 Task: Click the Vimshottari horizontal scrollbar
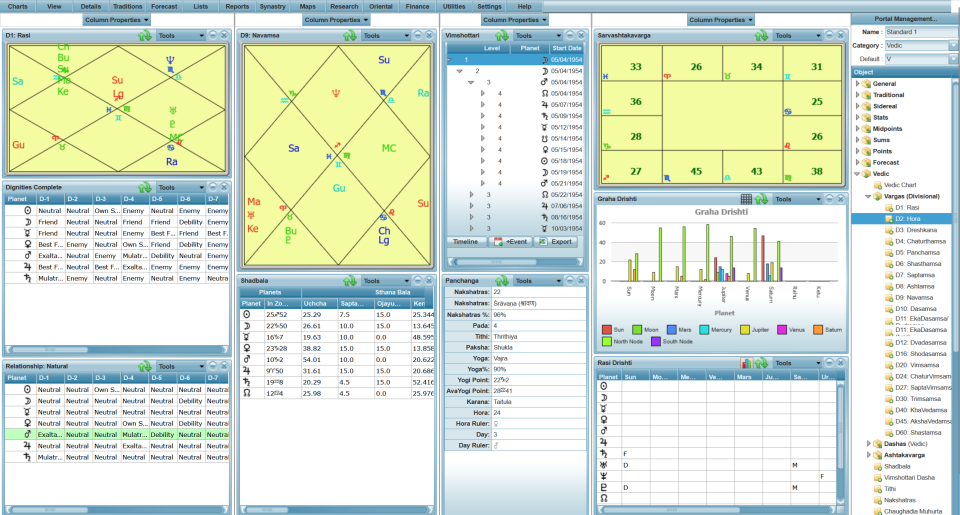tap(515, 261)
